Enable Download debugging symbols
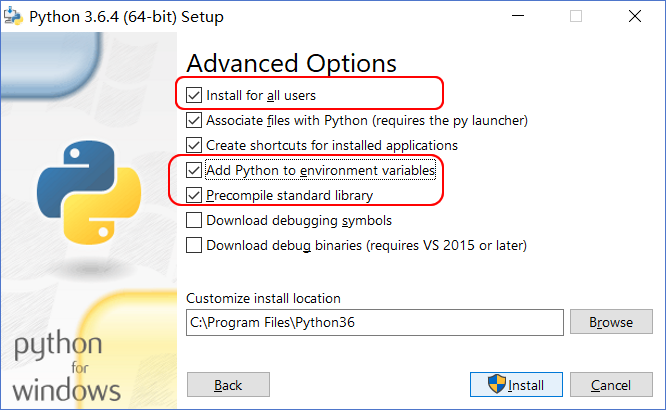666x410 pixels. point(194,220)
